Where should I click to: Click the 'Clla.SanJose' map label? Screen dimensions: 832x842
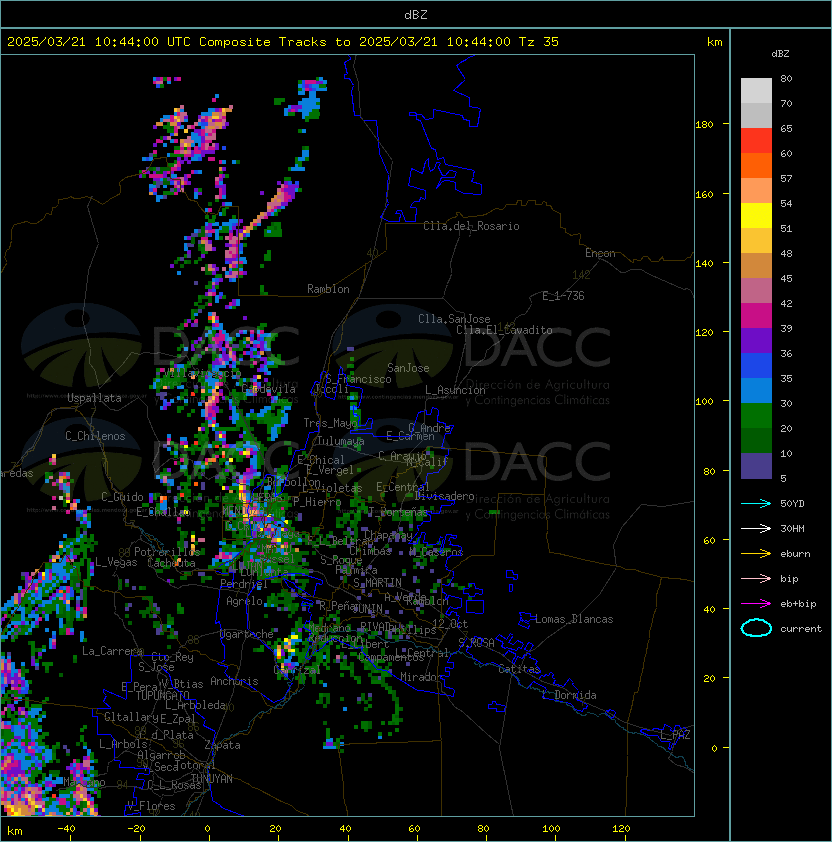pyautogui.click(x=454, y=319)
